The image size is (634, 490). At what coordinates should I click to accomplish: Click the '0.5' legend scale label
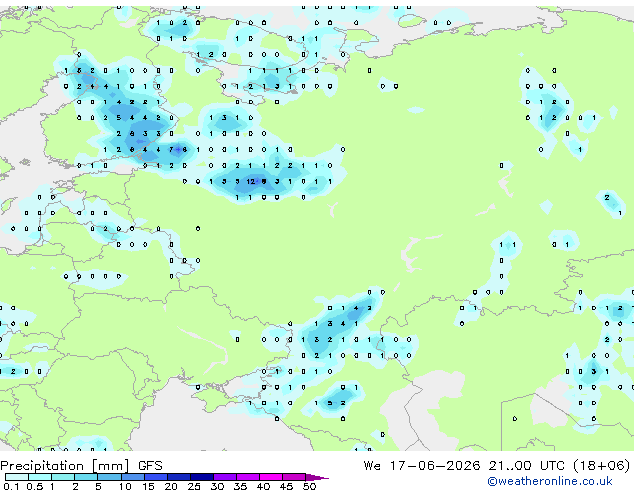pos(34,486)
